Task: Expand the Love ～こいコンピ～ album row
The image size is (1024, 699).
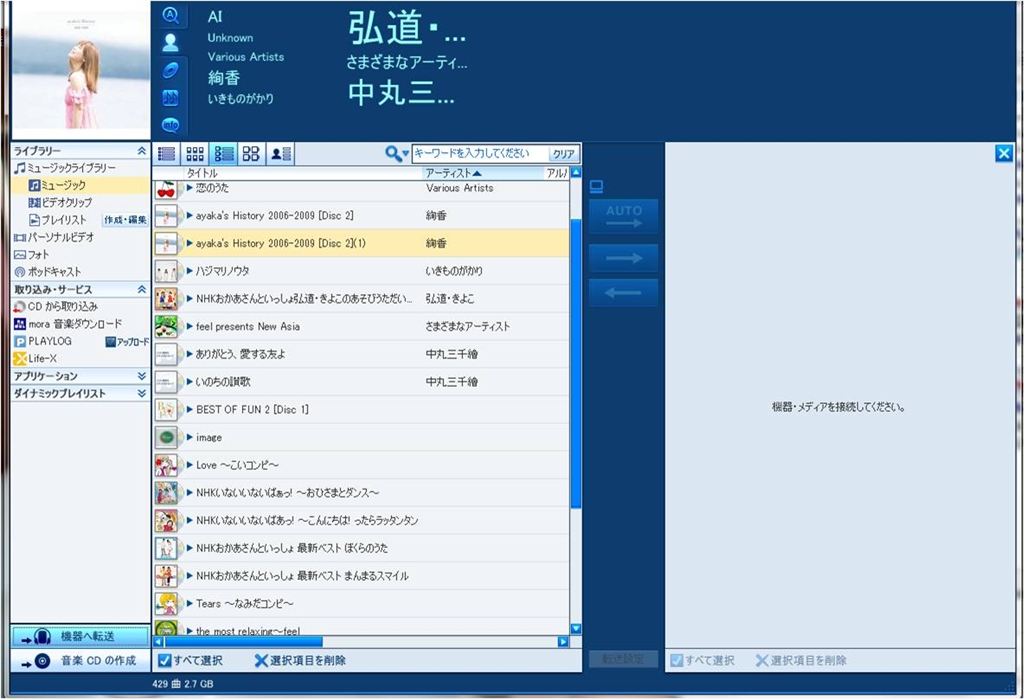Action: click(189, 465)
